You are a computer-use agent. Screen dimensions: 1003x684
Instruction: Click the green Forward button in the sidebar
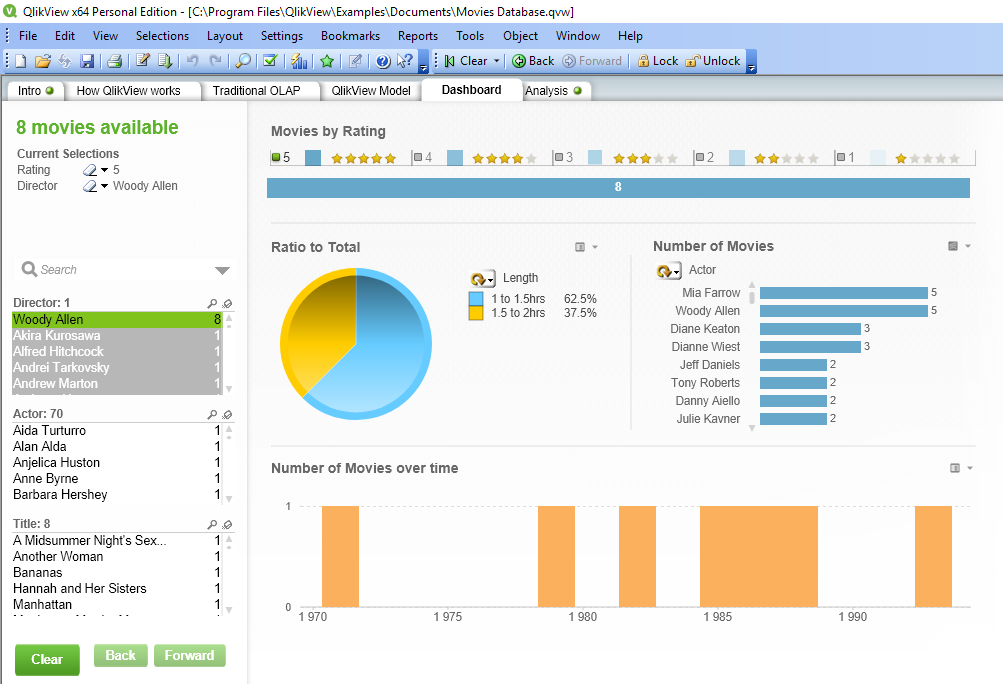pyautogui.click(x=189, y=656)
